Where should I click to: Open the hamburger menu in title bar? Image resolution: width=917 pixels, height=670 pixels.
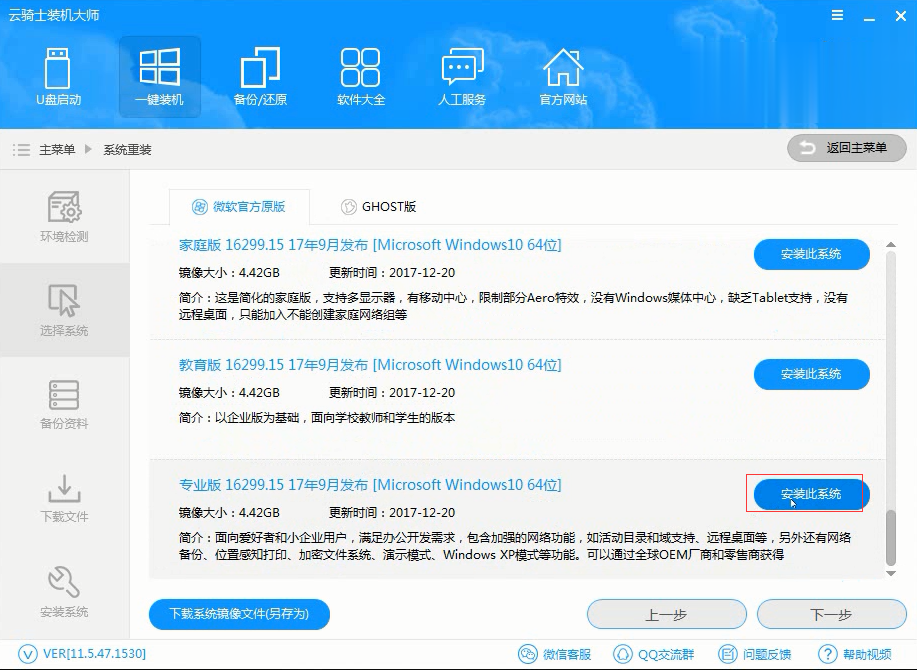[x=837, y=16]
